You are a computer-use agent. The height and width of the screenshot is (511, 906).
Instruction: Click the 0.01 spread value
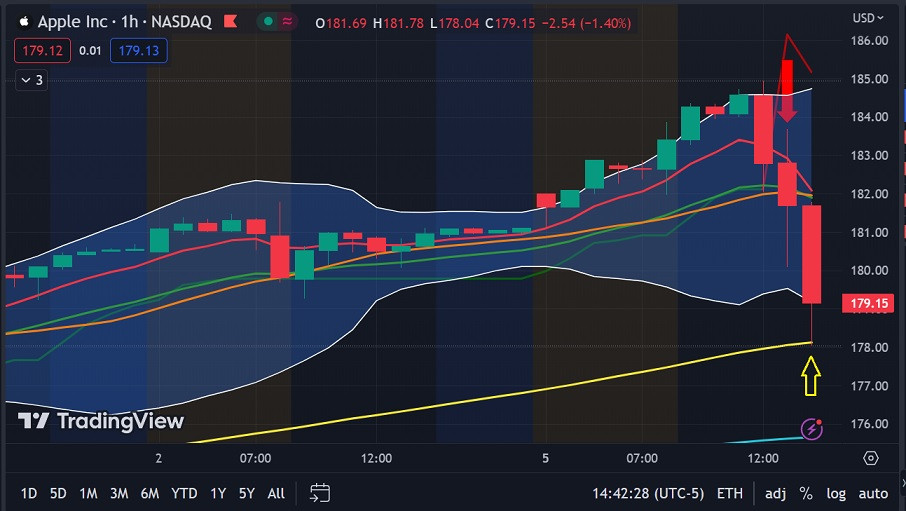coord(90,51)
